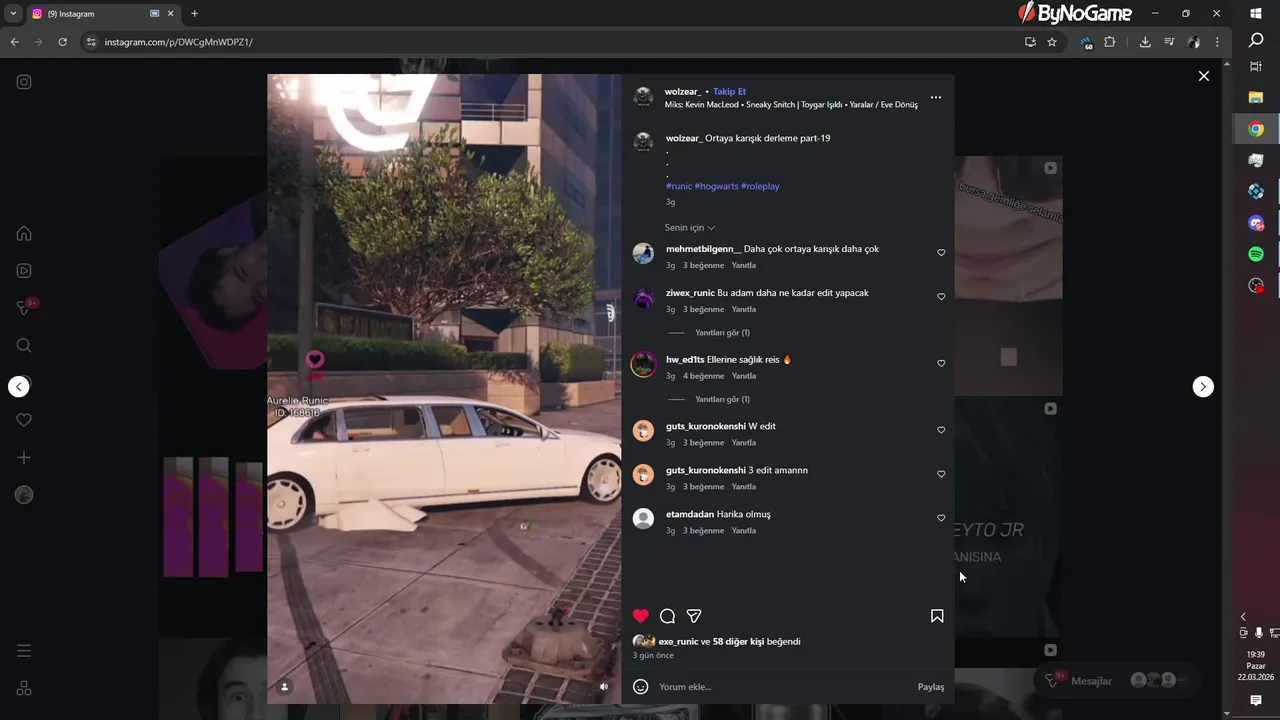Open a new browser tab

coord(194,14)
